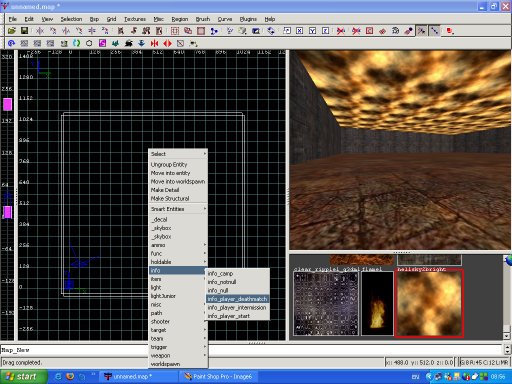The width and height of the screenshot is (512, 384).
Task: Open the Curve menu
Action: 225,19
